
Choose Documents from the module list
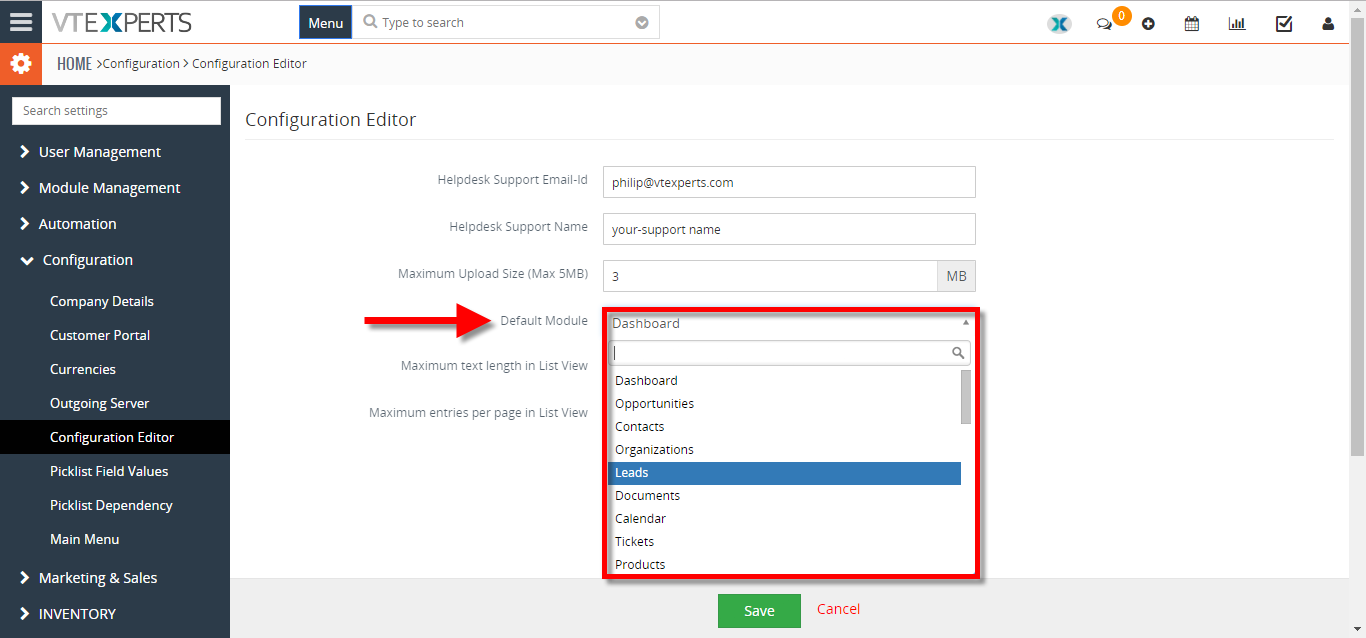pyautogui.click(x=784, y=496)
